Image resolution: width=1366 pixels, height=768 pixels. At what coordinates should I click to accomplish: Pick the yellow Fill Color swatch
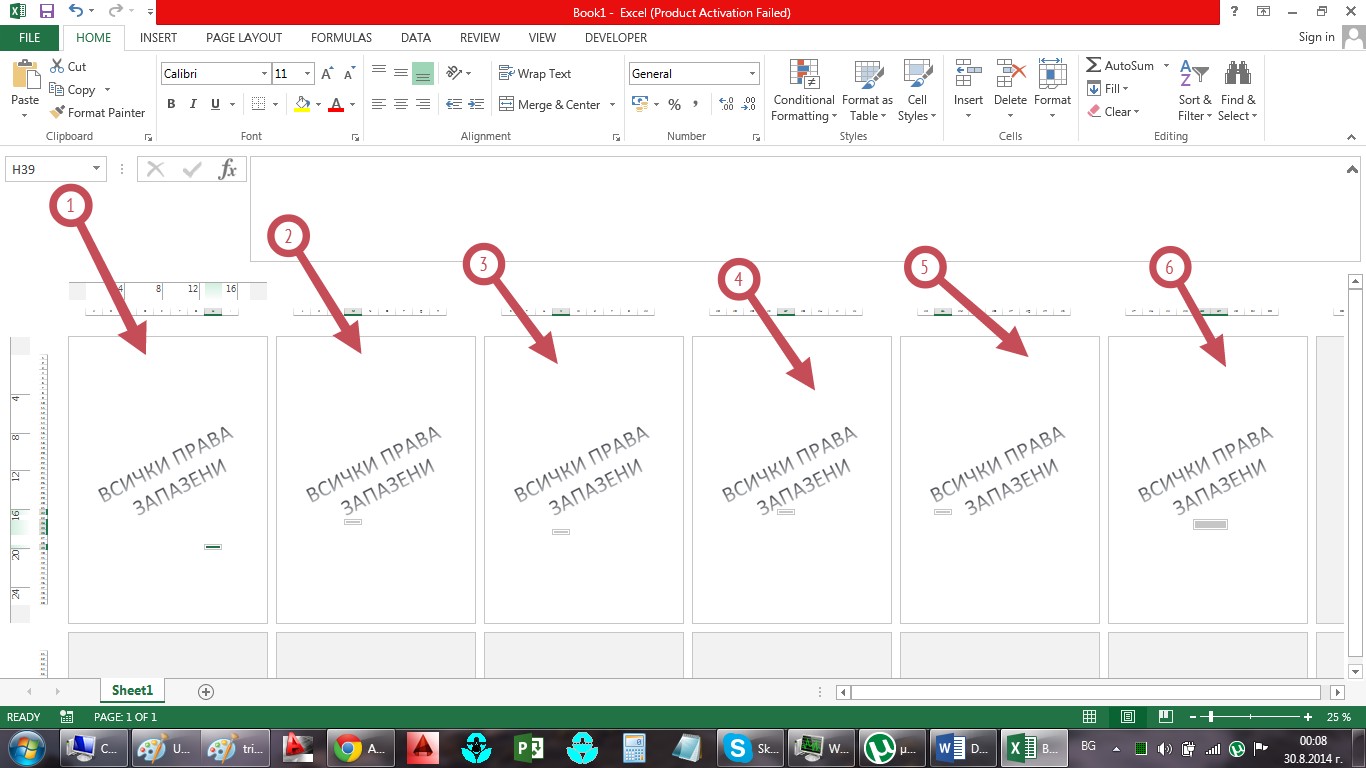302,104
